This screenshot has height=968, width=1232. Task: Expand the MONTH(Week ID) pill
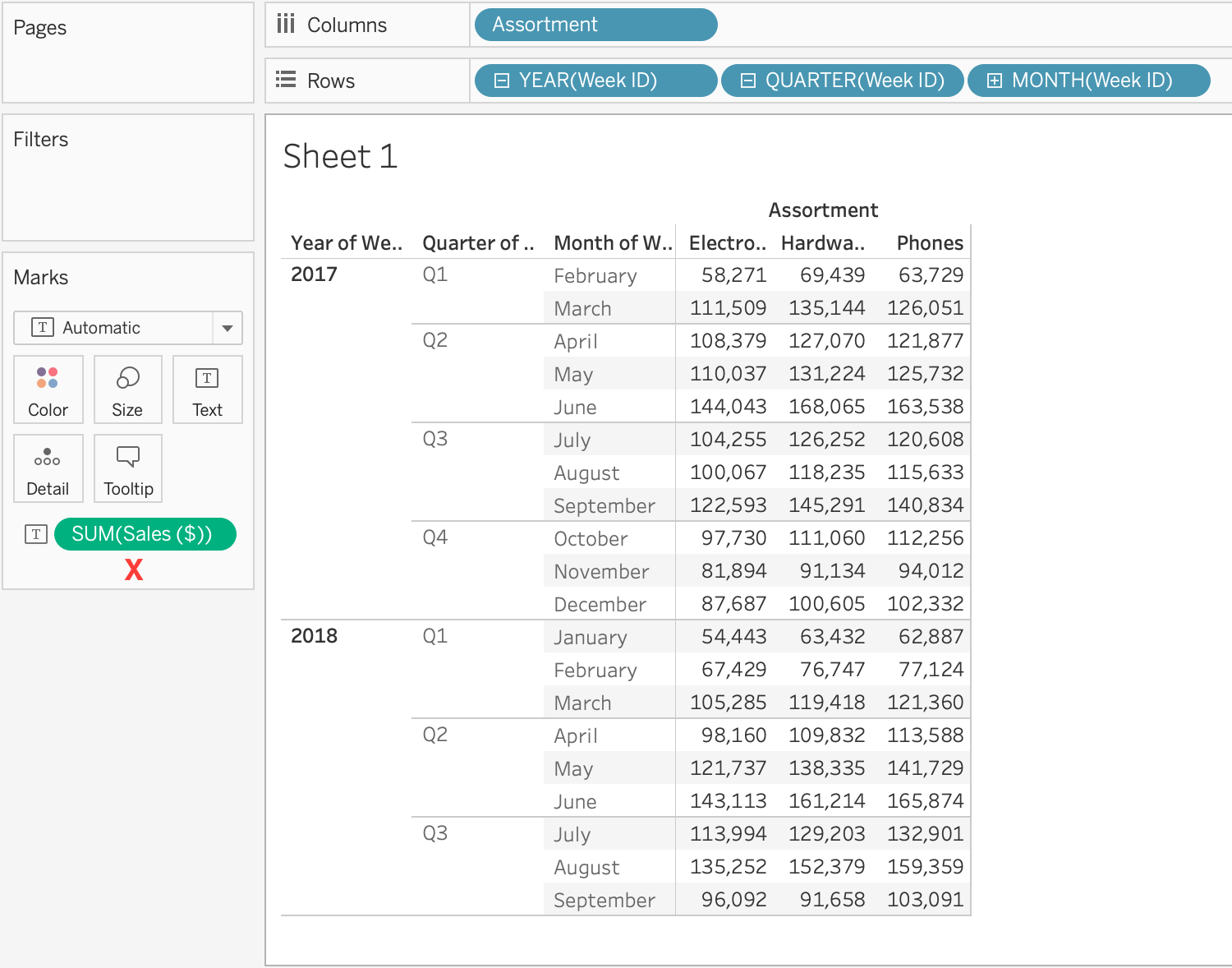tap(995, 80)
